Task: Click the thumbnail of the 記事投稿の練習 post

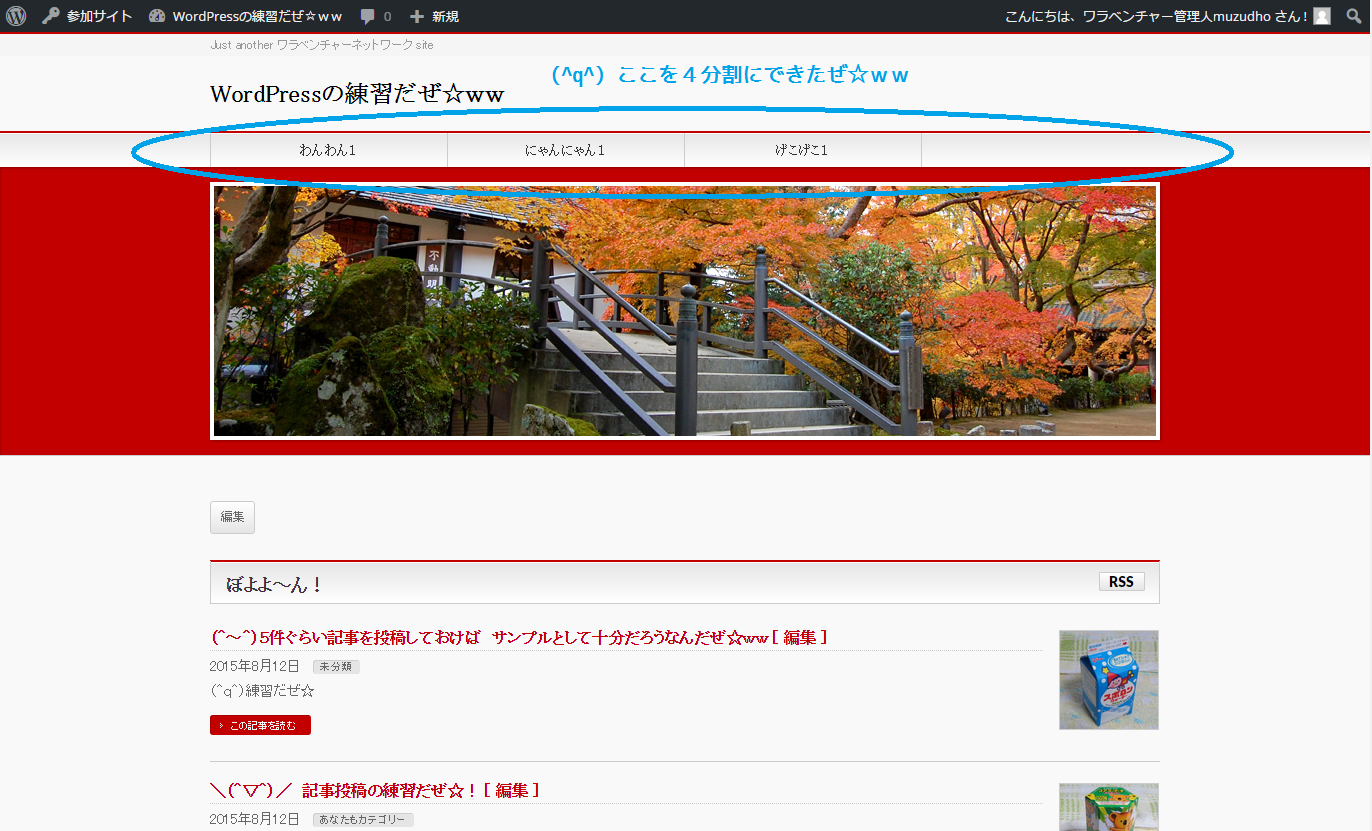Action: [x=1109, y=807]
